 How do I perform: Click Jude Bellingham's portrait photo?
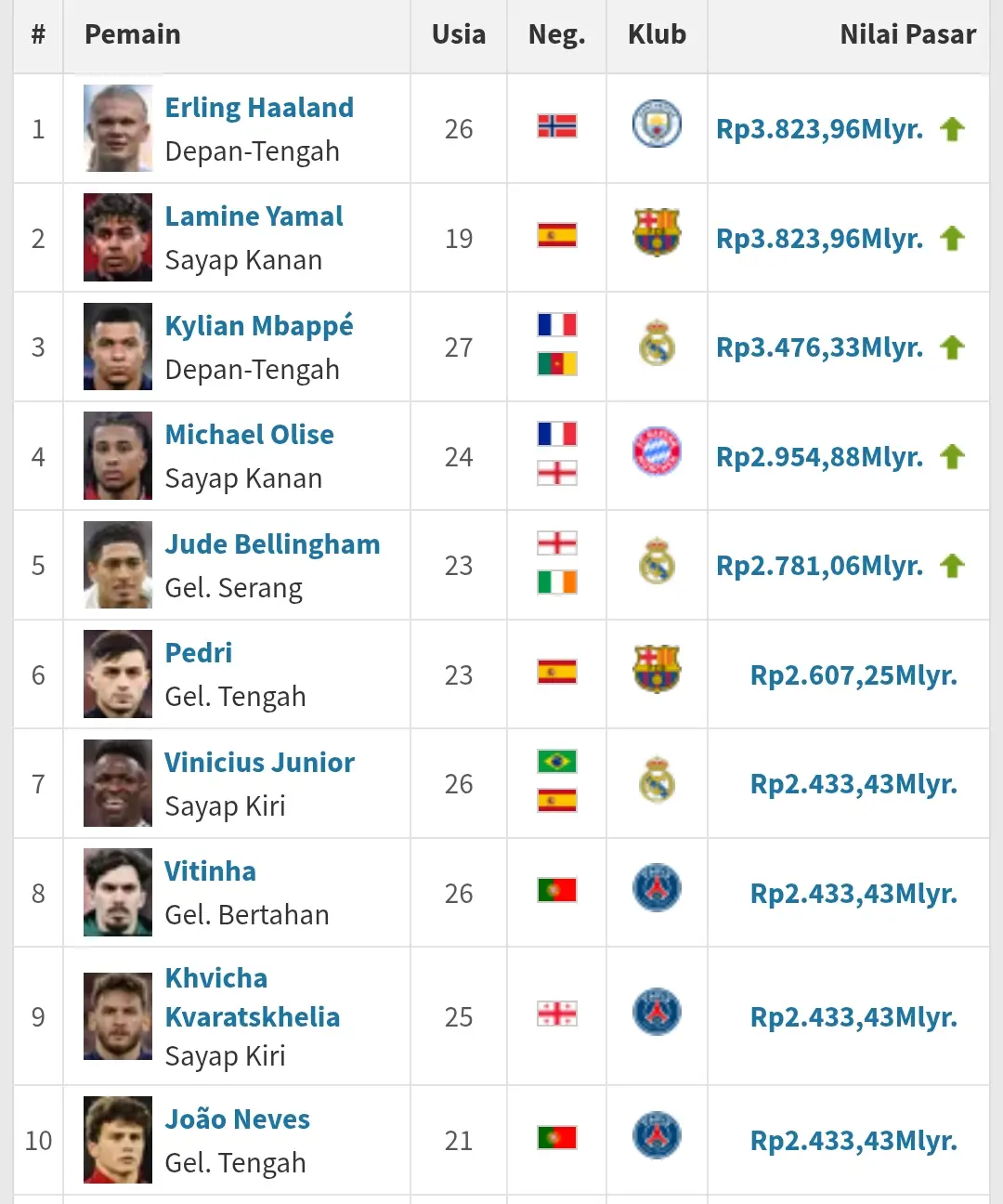coord(118,565)
